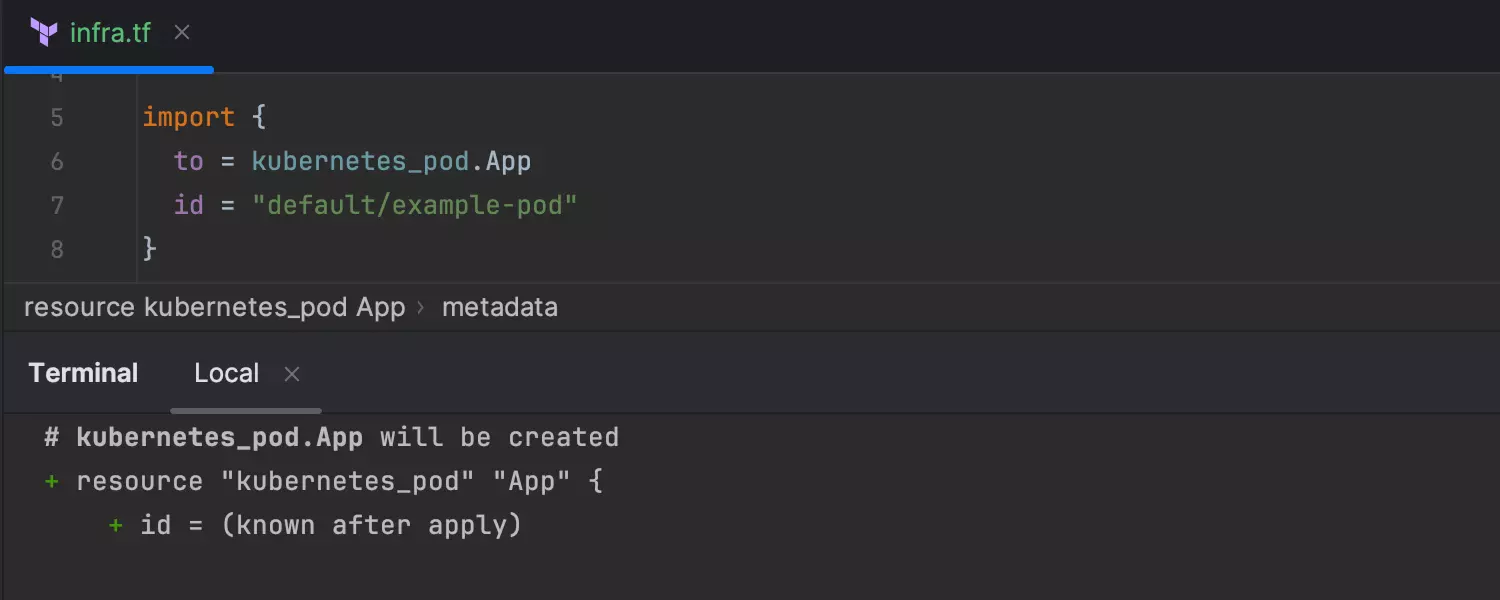1500x600 pixels.
Task: Click '(known after apply)' in terminal output
Action: point(372,526)
